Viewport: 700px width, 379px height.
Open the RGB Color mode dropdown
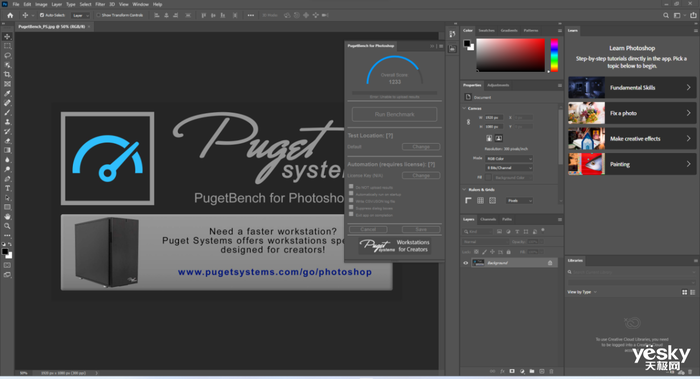click(x=509, y=158)
